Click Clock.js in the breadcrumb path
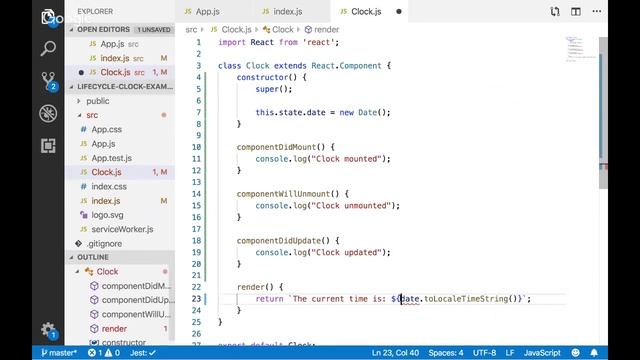 (236, 29)
